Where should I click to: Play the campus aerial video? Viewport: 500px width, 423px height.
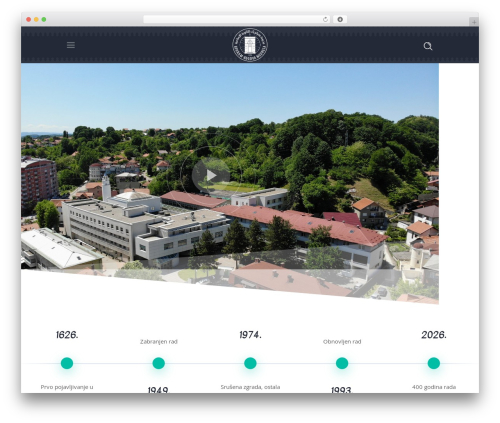pyautogui.click(x=211, y=175)
